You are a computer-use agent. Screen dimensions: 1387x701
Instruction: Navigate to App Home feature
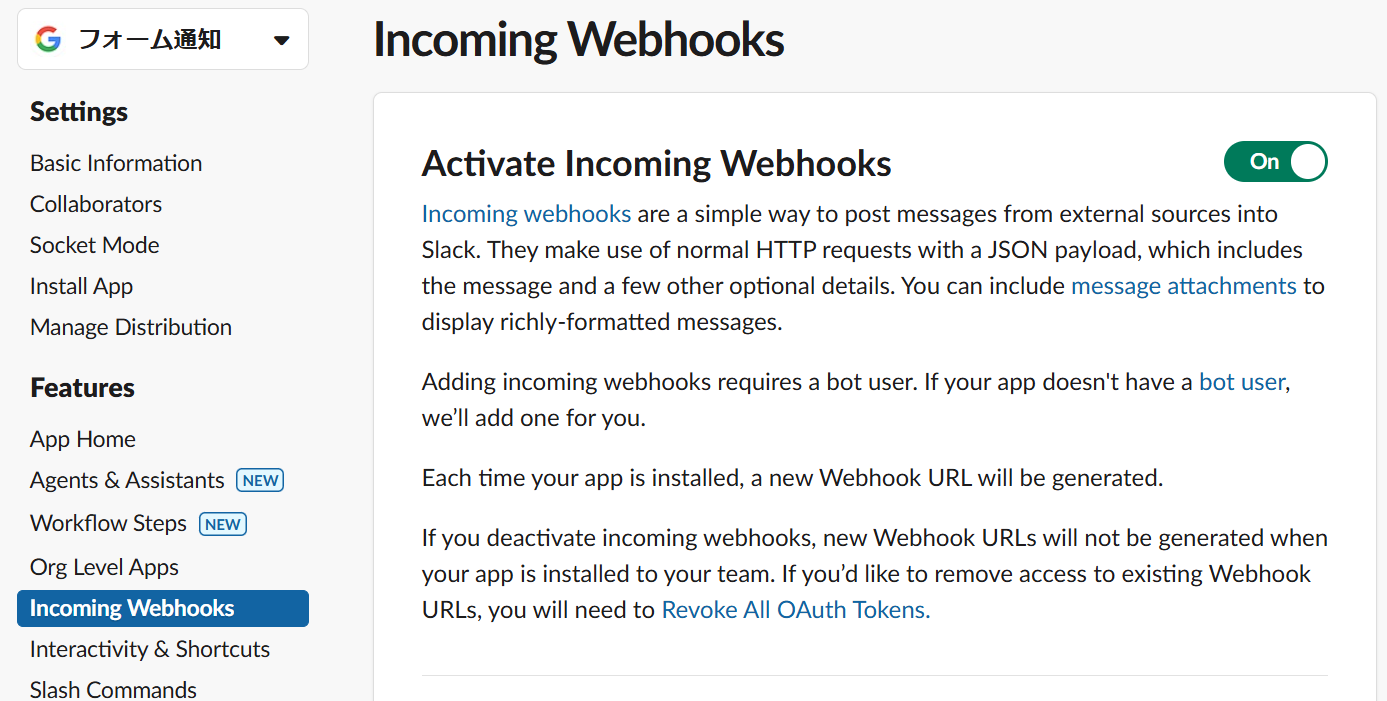point(83,439)
